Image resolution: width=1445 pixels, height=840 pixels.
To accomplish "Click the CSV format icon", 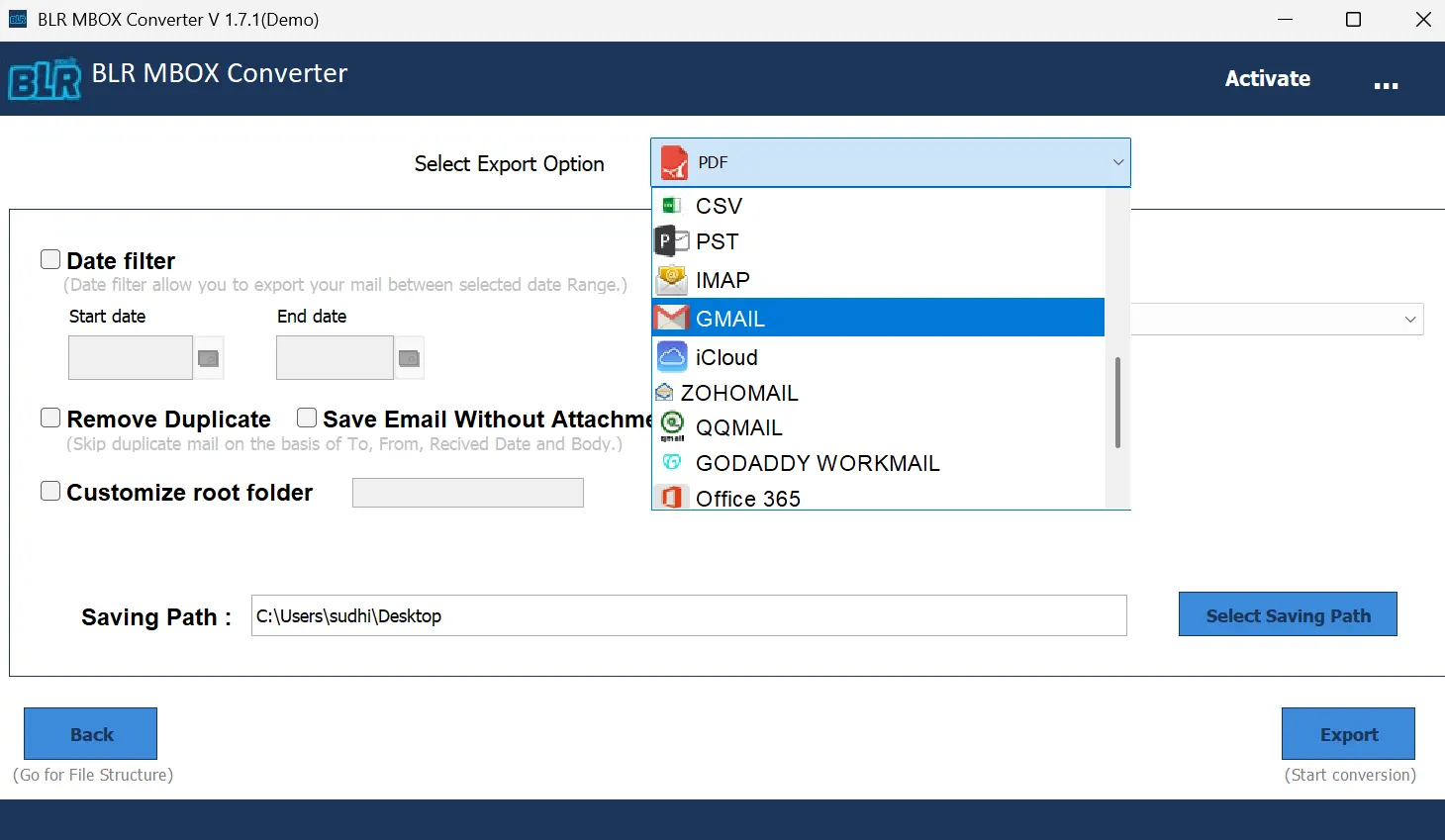I will 672,204.
